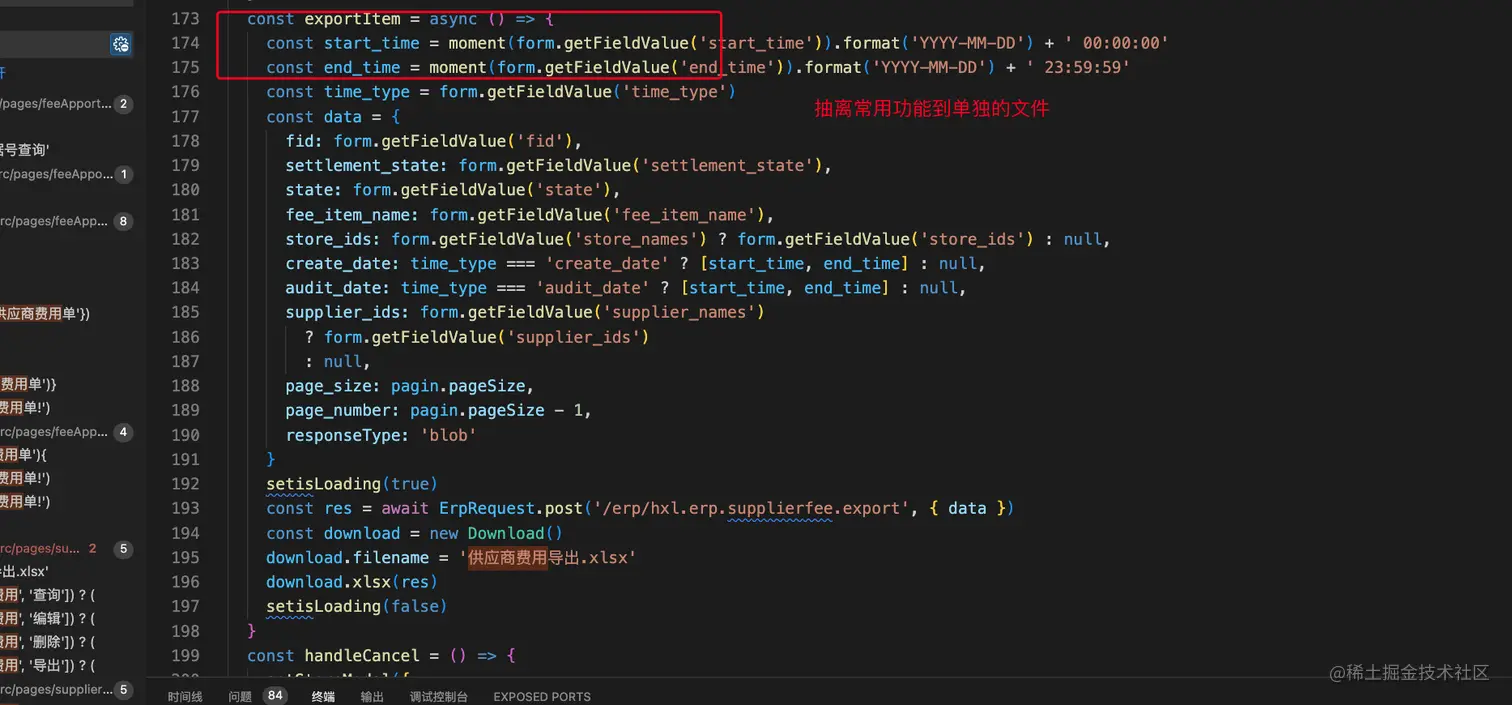Switch to the 终端 terminal tab

pyautogui.click(x=323, y=696)
